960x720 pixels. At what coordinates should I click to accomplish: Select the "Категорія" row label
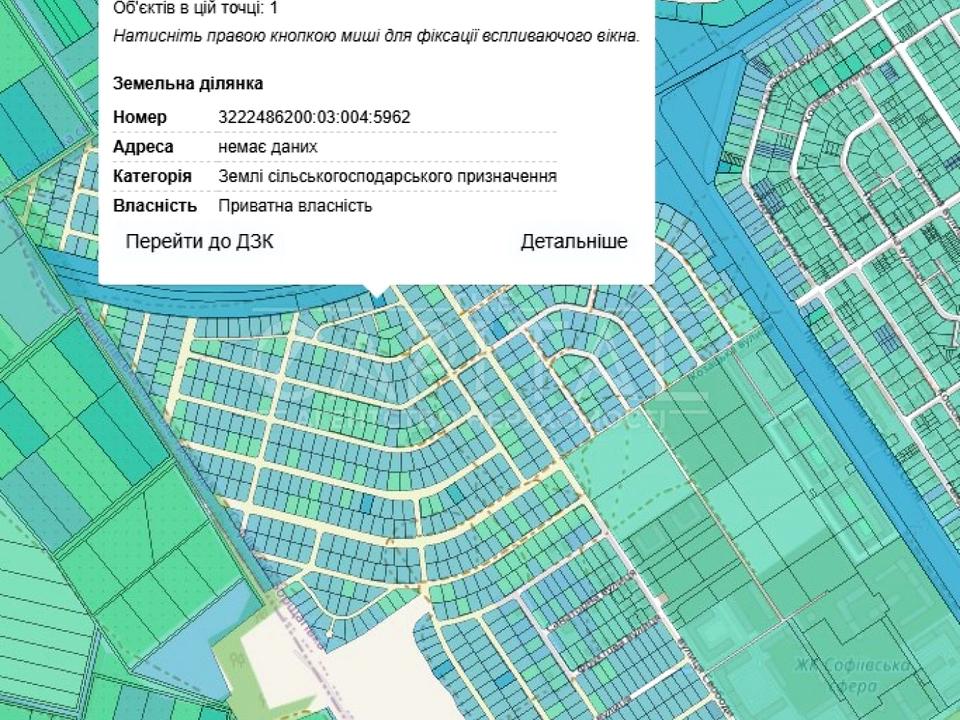(x=152, y=176)
